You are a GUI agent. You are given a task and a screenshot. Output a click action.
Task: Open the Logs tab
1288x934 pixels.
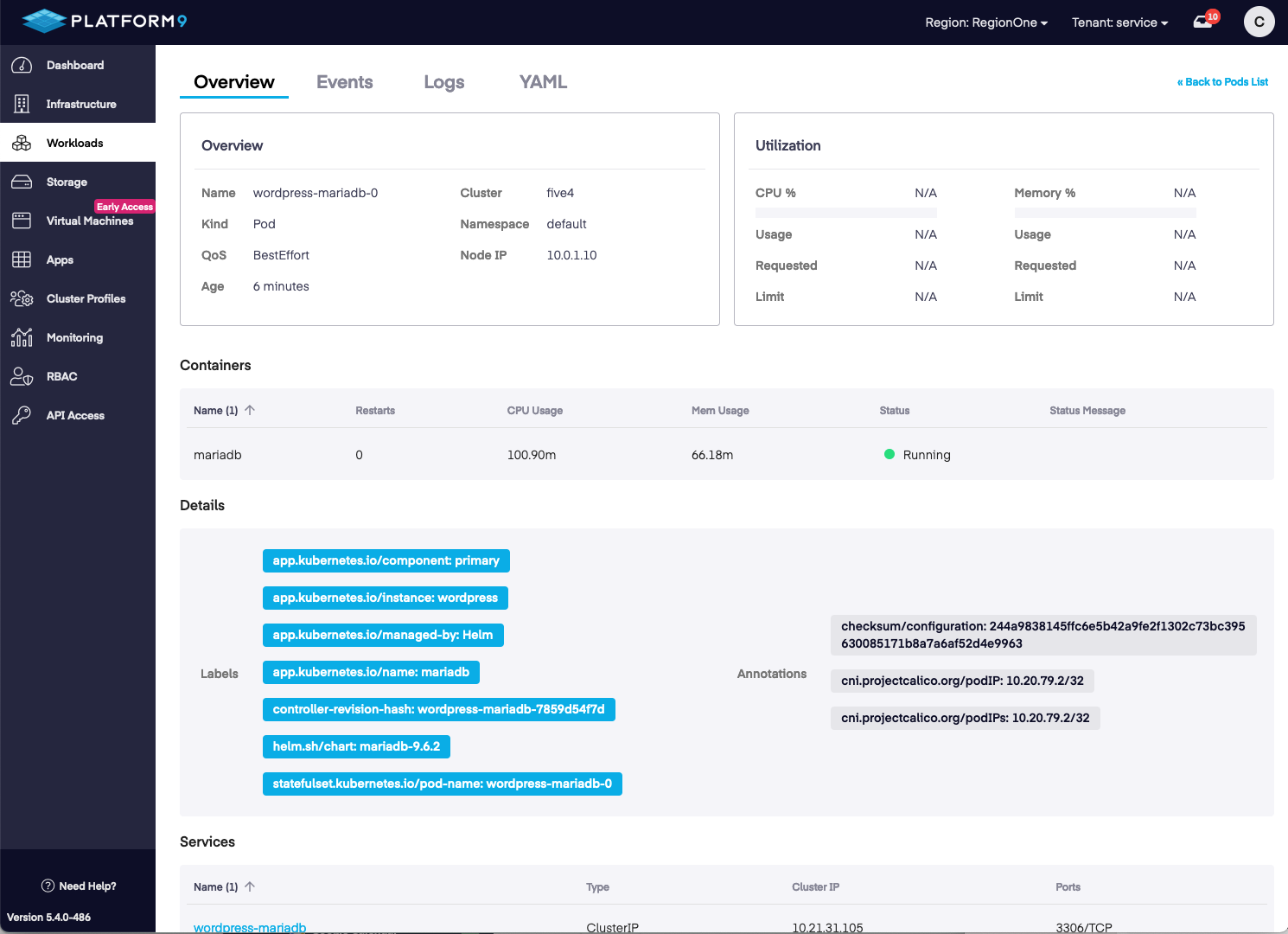click(443, 82)
